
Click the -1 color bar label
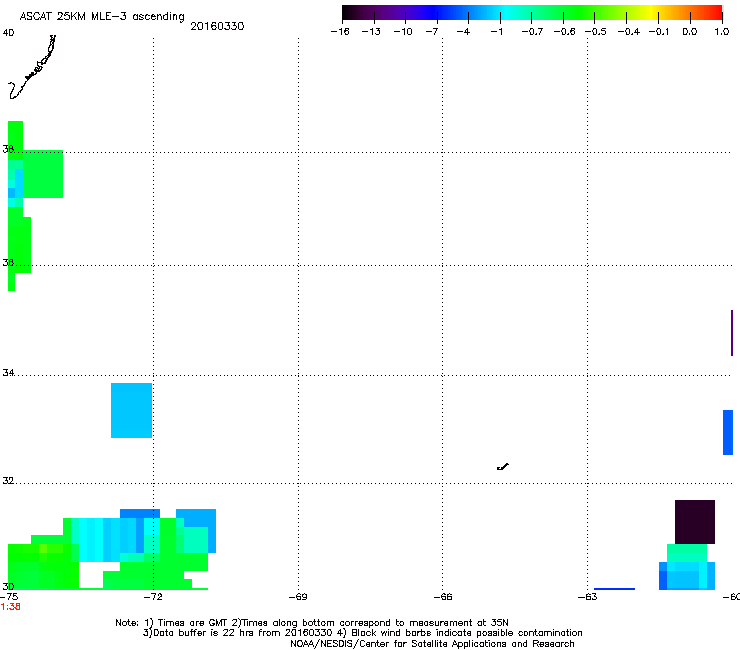click(x=496, y=32)
